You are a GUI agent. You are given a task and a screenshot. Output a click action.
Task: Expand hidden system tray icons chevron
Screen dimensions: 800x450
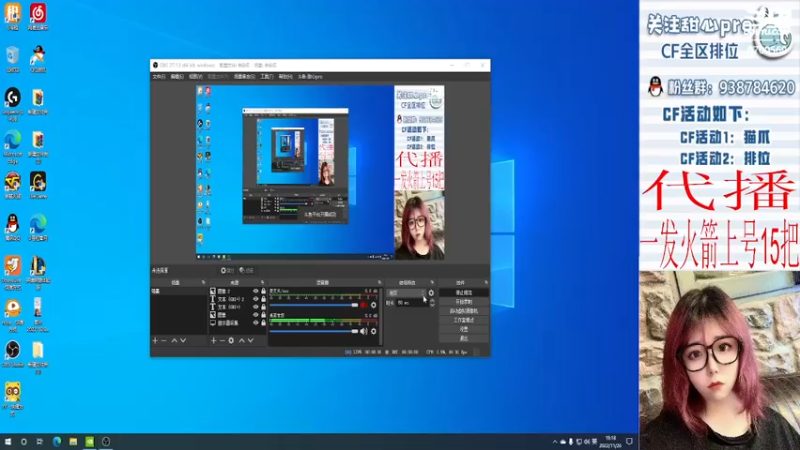tap(555, 442)
